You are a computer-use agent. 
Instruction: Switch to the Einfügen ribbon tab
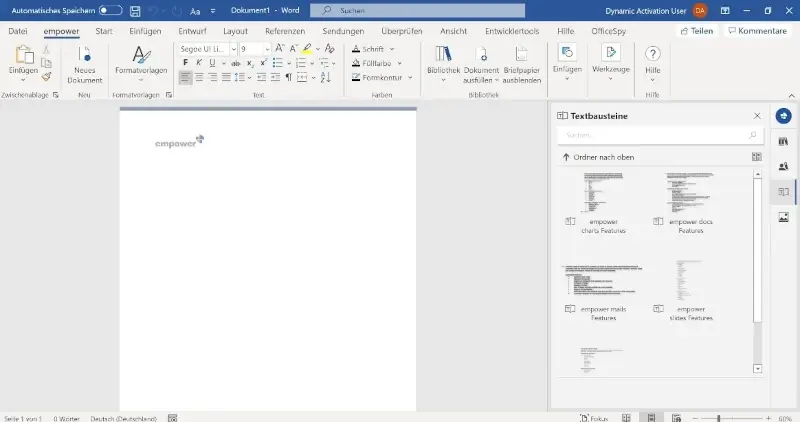(x=145, y=31)
